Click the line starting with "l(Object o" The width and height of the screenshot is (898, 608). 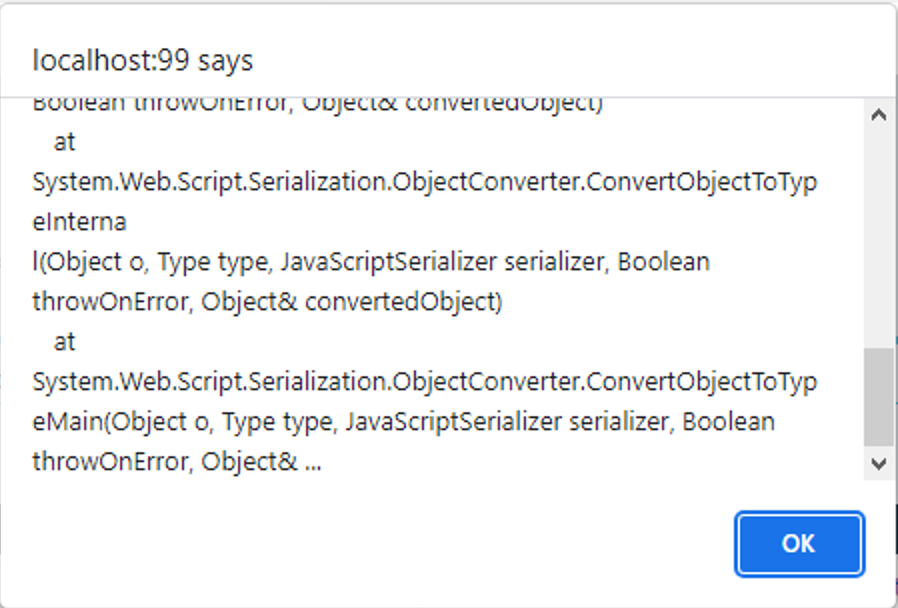(x=371, y=262)
